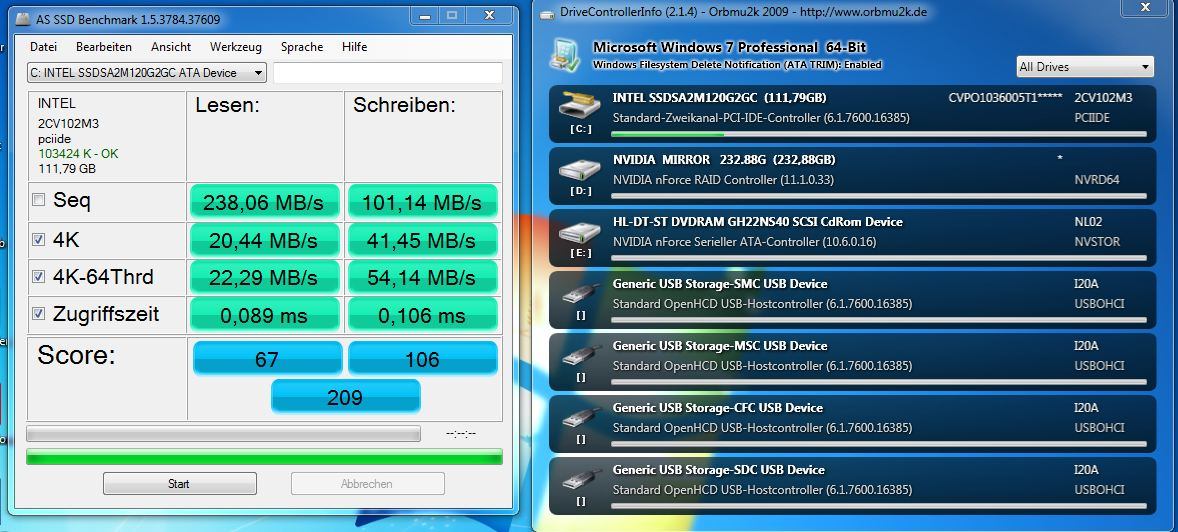Open the Sprache menu
Screen dimensions: 1178x532
pyautogui.click(x=302, y=47)
